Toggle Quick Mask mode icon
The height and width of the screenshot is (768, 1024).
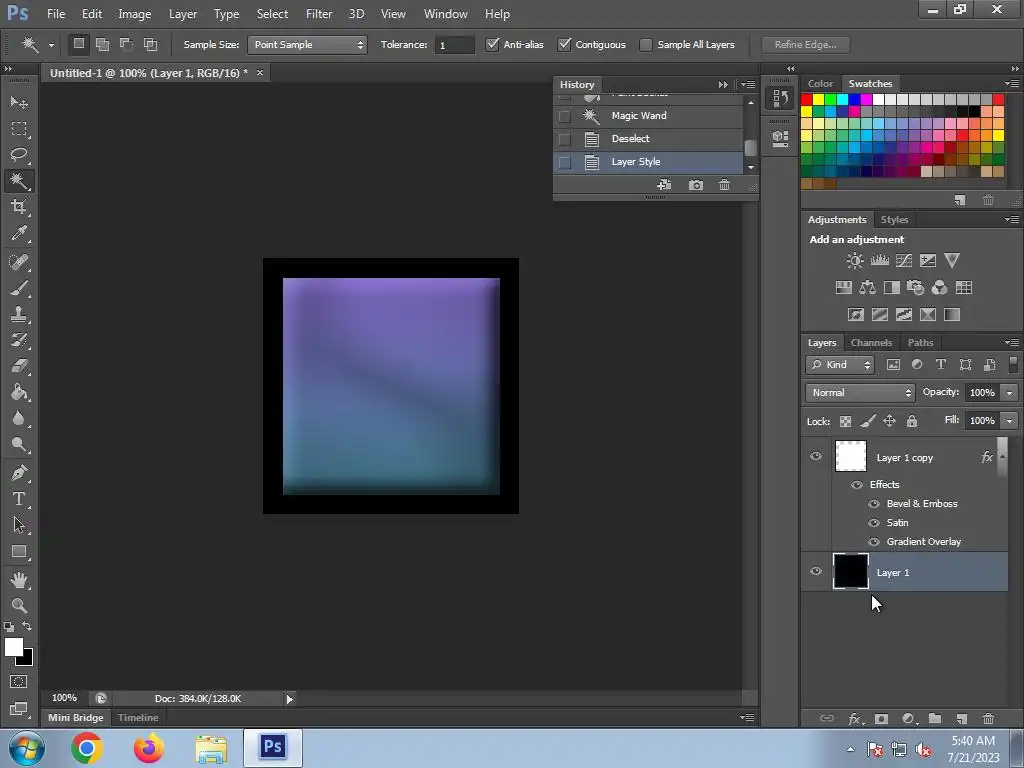tap(19, 682)
